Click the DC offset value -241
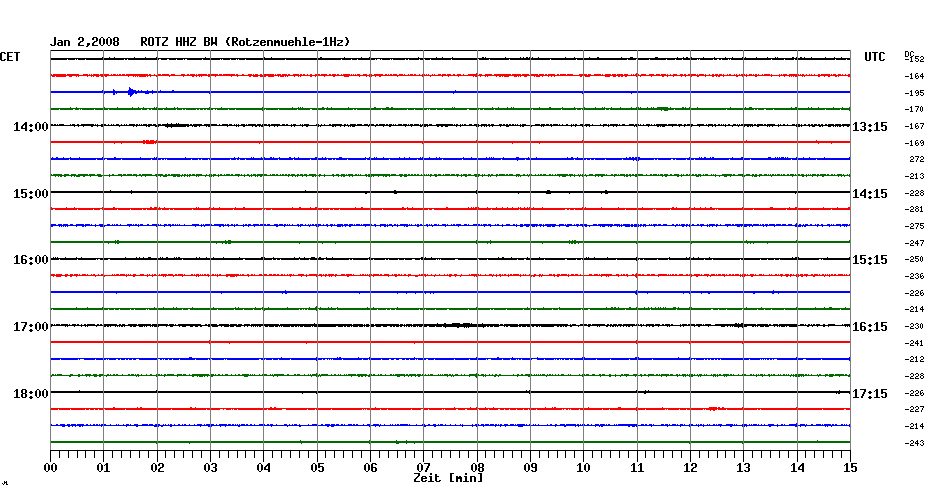This screenshot has height=494, width=930. click(x=915, y=343)
